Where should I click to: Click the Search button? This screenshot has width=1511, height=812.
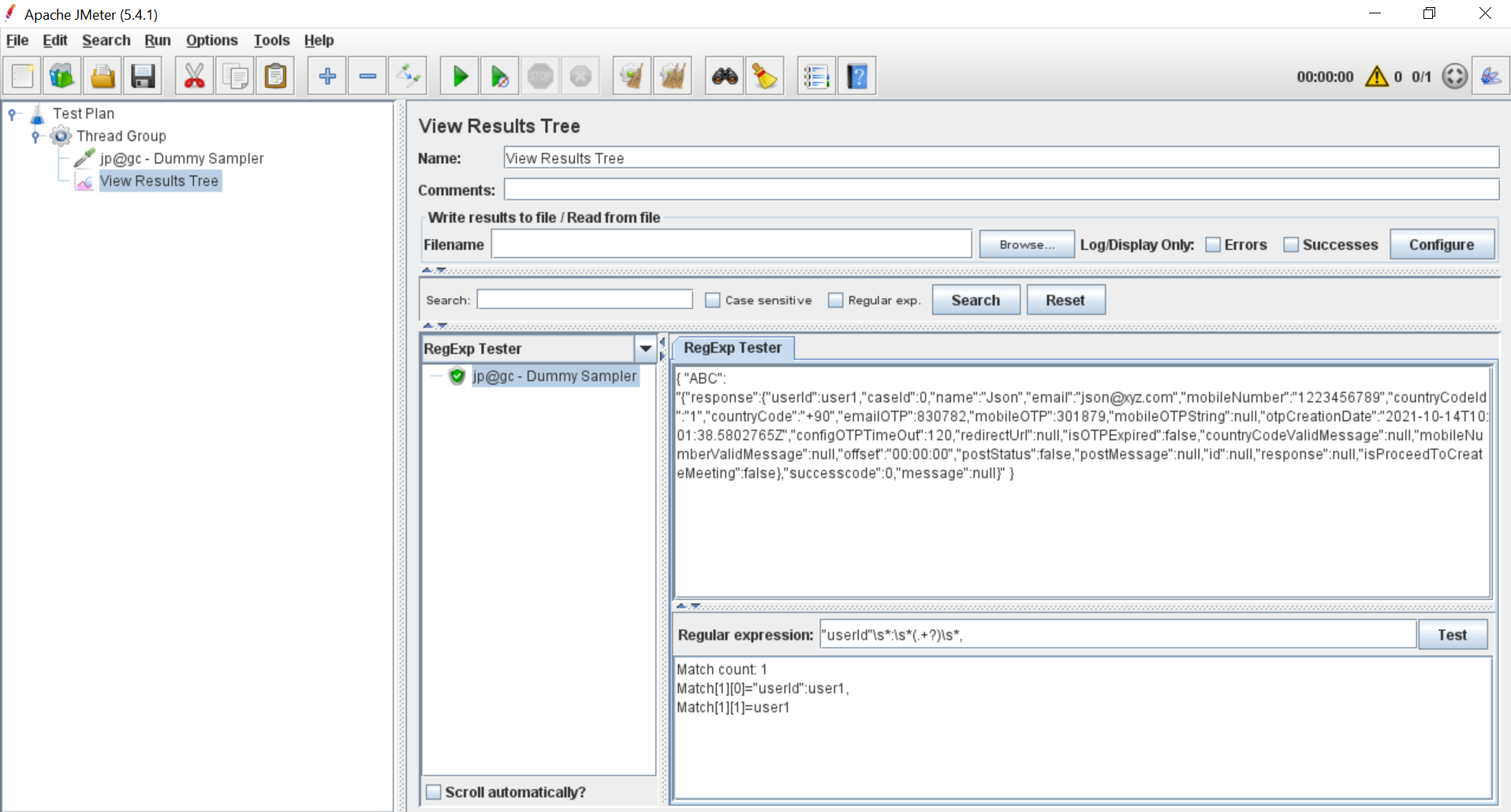pyautogui.click(x=976, y=300)
